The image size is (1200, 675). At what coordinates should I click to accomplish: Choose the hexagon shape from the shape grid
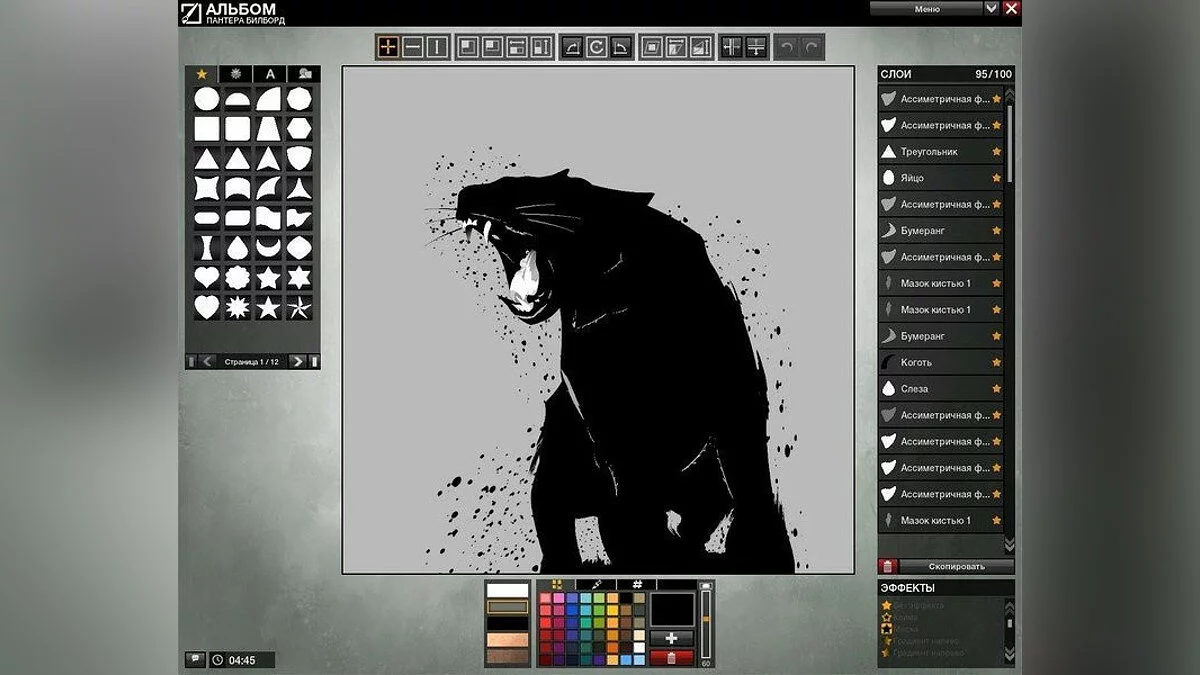(299, 128)
